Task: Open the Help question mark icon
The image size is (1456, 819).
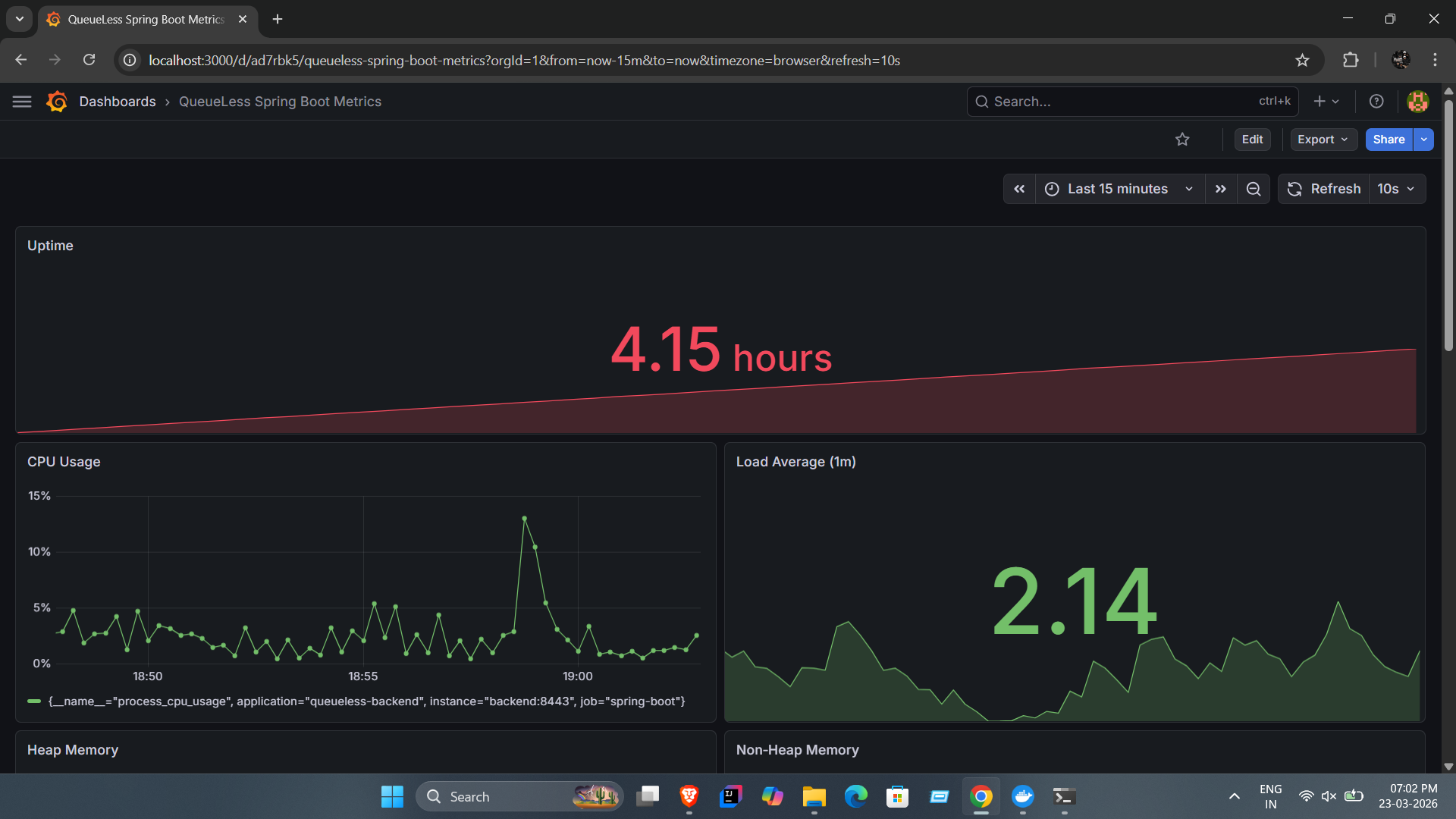Action: [x=1376, y=102]
